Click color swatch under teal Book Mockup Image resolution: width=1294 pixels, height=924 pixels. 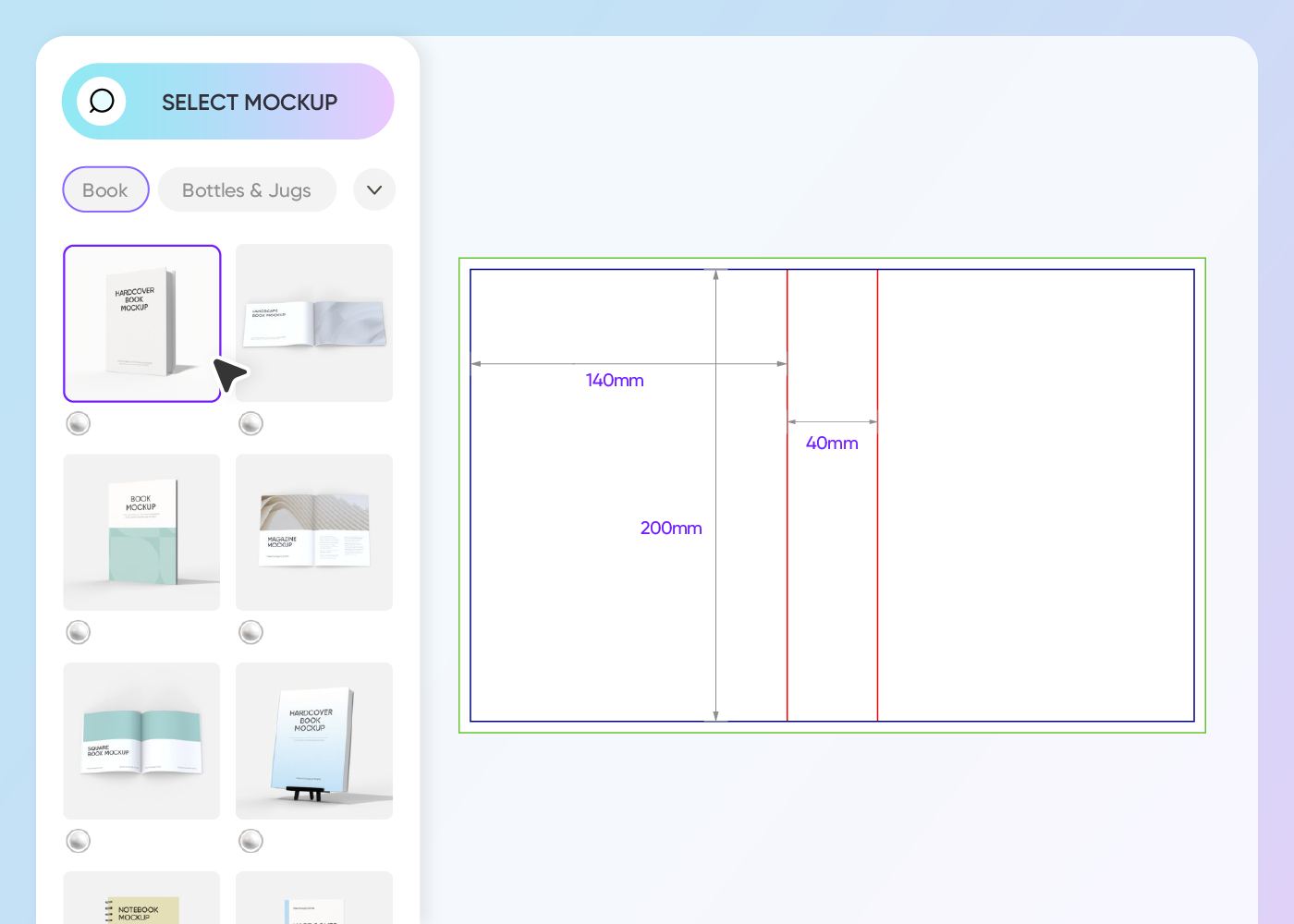coord(79,632)
